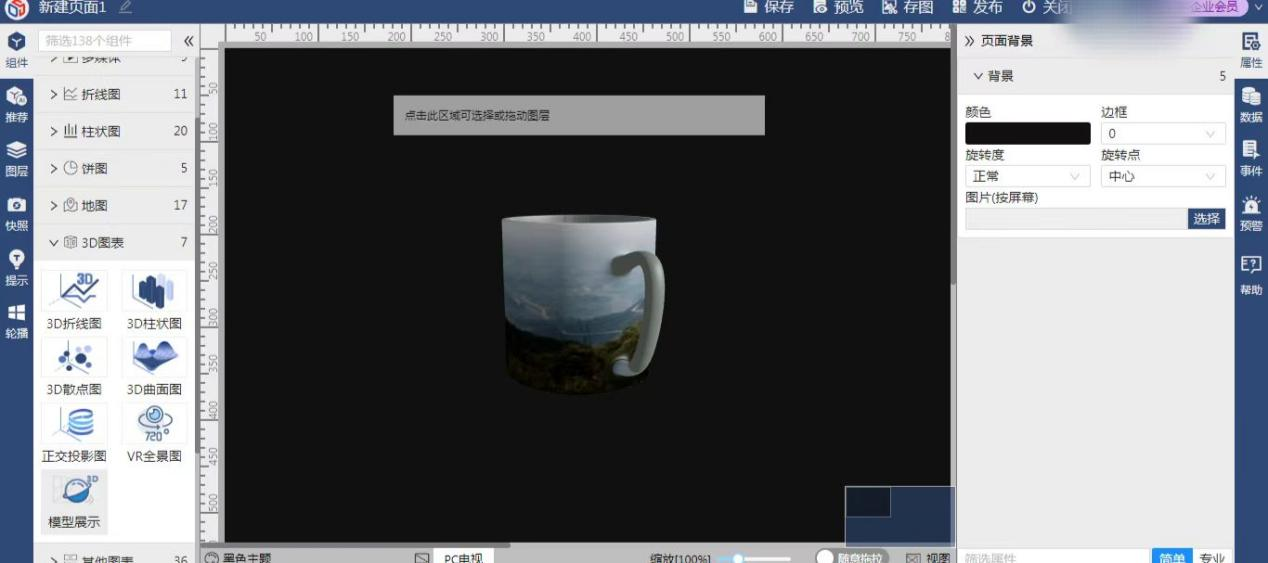1268x563 pixels.
Task: Click the 点击此区域可选择或拖动图层 bar
Action: pos(579,115)
